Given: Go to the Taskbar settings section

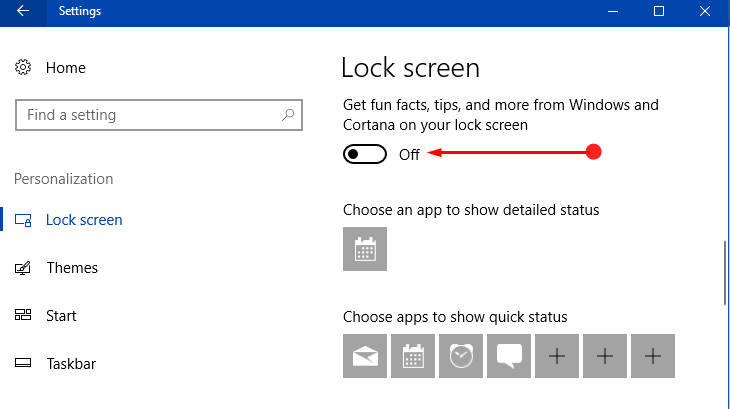Looking at the screenshot, I should (70, 364).
